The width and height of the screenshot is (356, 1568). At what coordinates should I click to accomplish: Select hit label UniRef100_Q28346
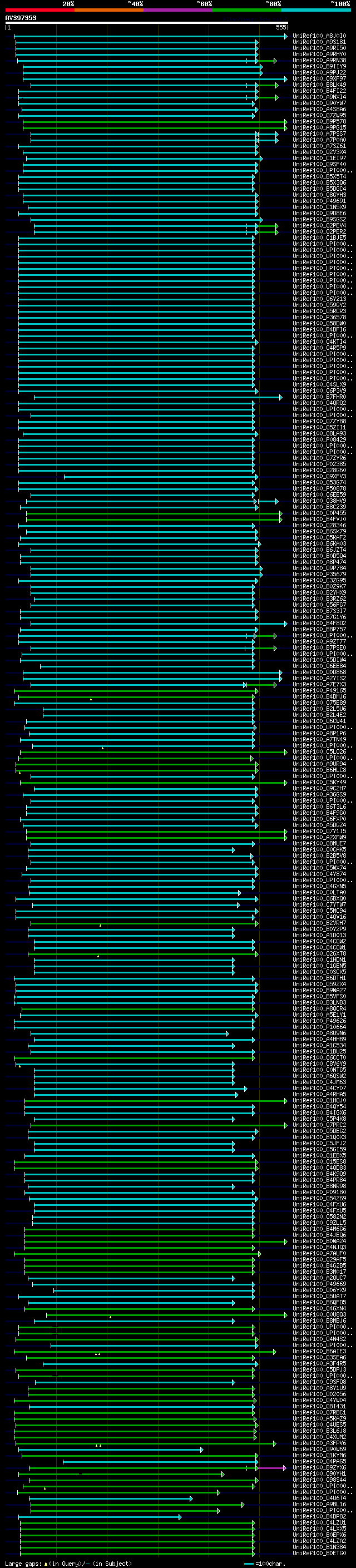click(x=319, y=525)
